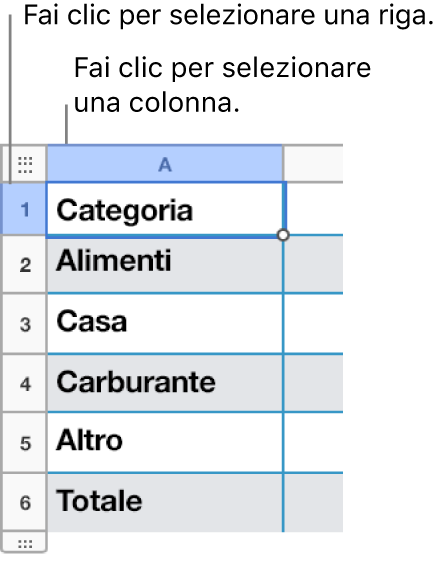Click the Totale cell
Screen dimensions: 444x569
pos(165,503)
